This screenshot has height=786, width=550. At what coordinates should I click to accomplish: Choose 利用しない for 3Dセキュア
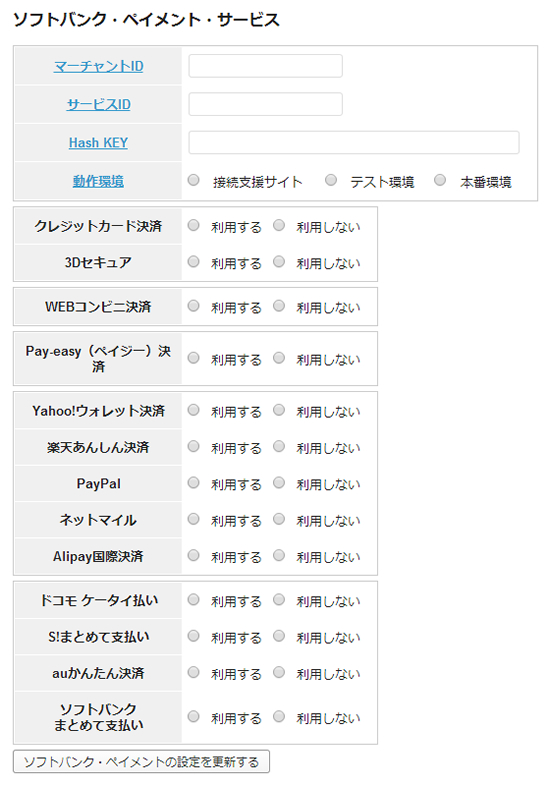click(279, 262)
